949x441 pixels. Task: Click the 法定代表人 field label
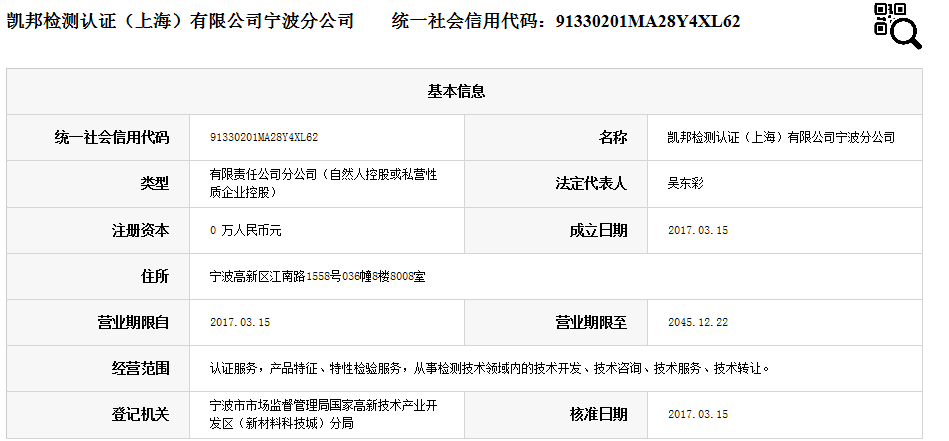[591, 183]
